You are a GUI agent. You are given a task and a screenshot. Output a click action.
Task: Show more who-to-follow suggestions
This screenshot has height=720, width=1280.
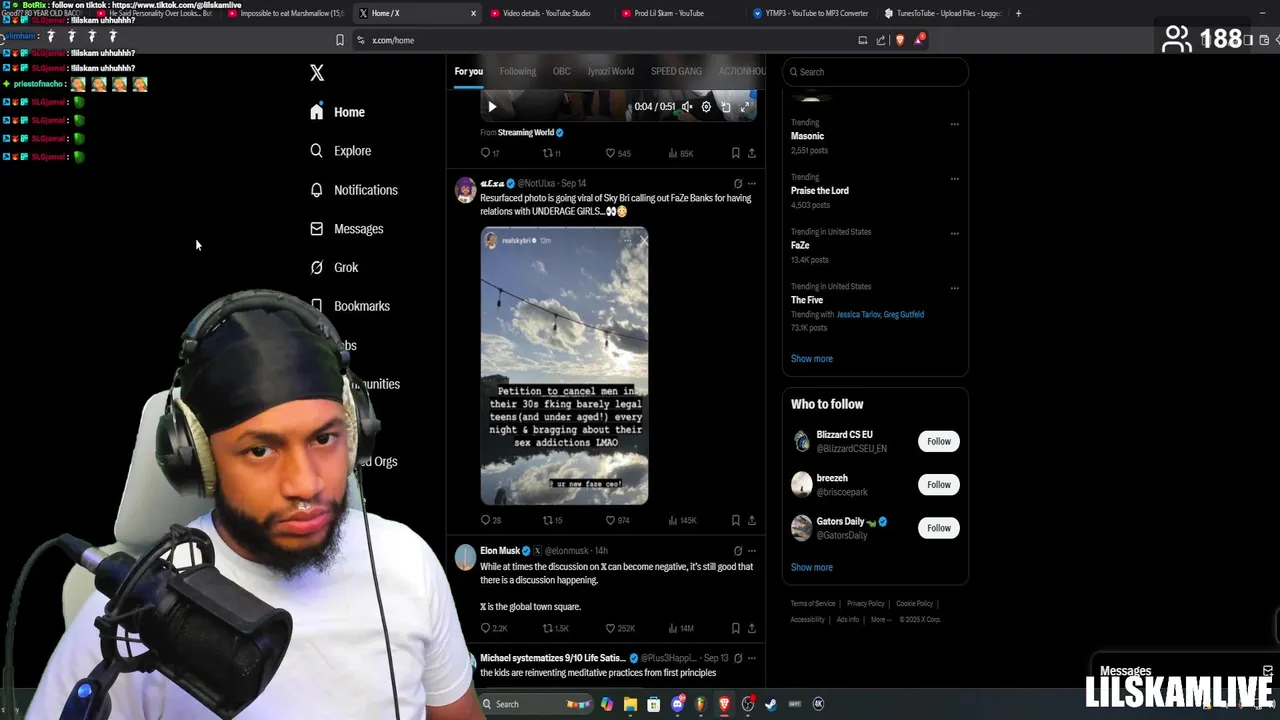tap(811, 567)
